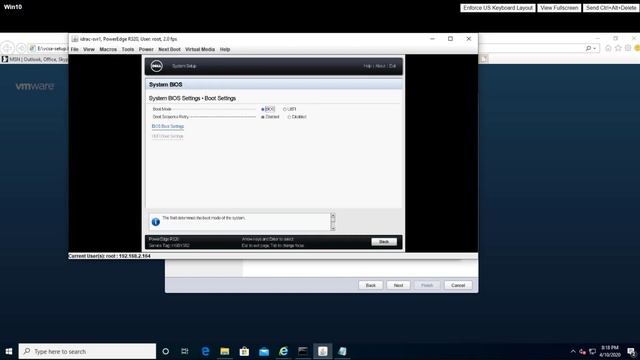Open the View menu in iDRAC console
640x360 pixels.
click(89, 49)
